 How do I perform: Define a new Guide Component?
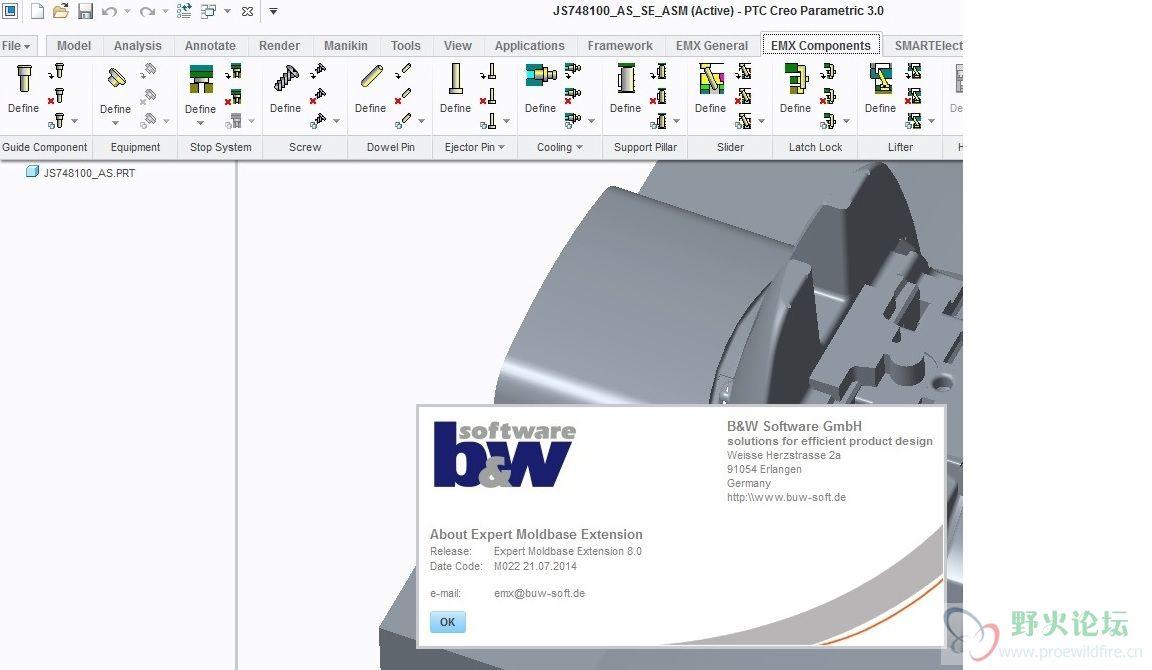coord(24,88)
